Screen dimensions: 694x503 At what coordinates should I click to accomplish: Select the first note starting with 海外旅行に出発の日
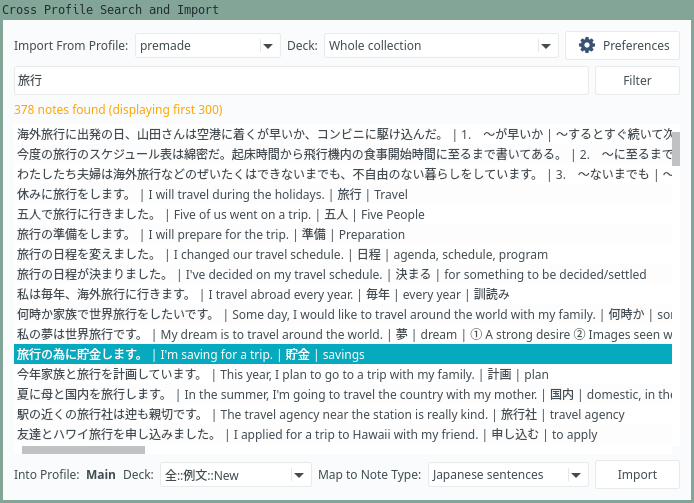340,134
